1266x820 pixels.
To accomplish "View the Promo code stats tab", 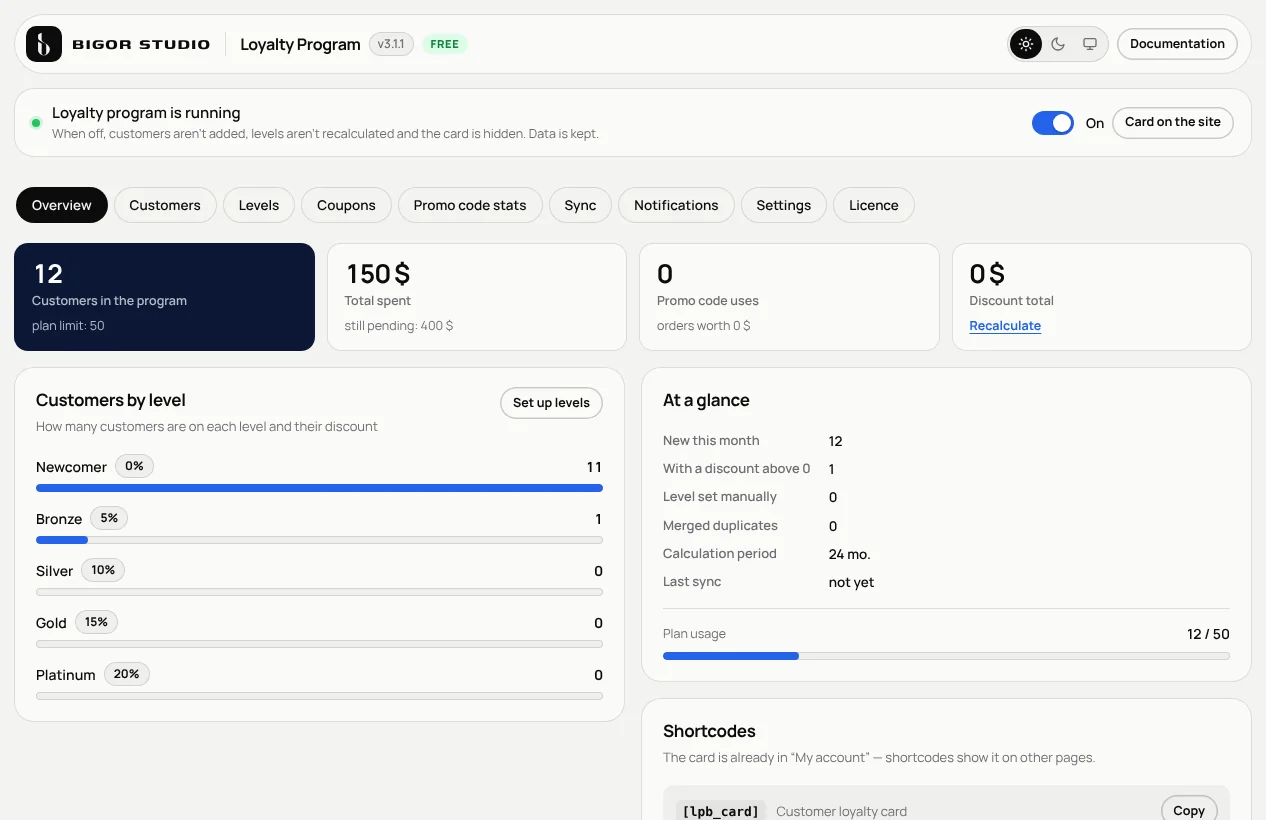I will pyautogui.click(x=470, y=205).
